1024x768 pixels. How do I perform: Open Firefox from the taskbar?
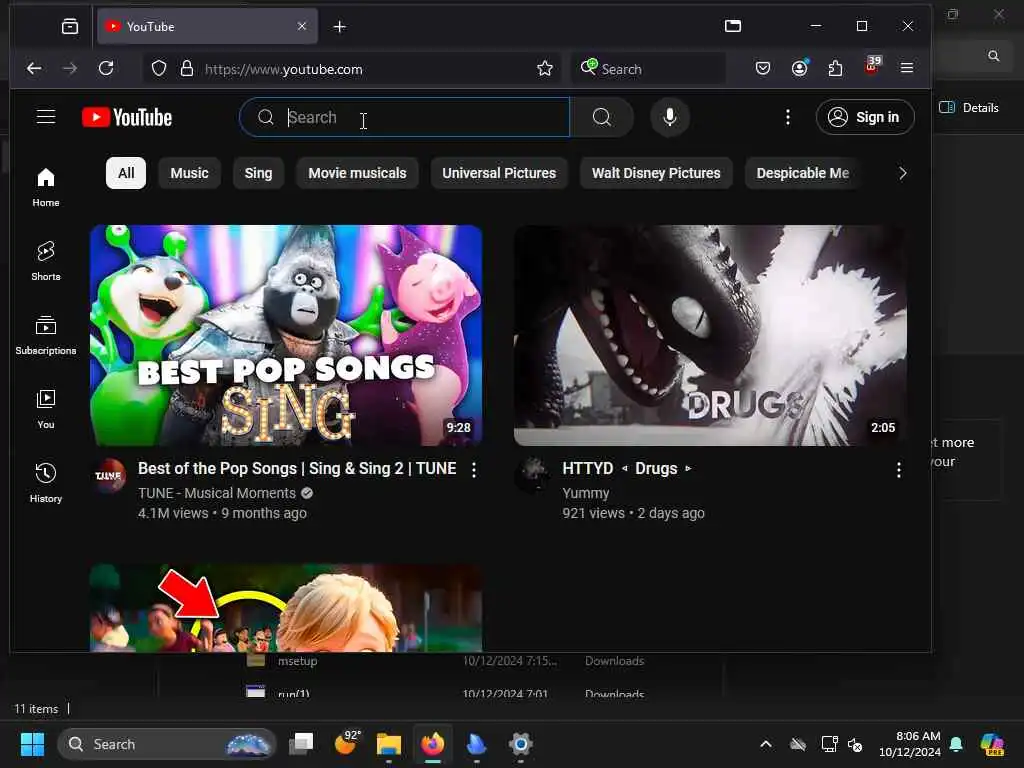click(432, 743)
